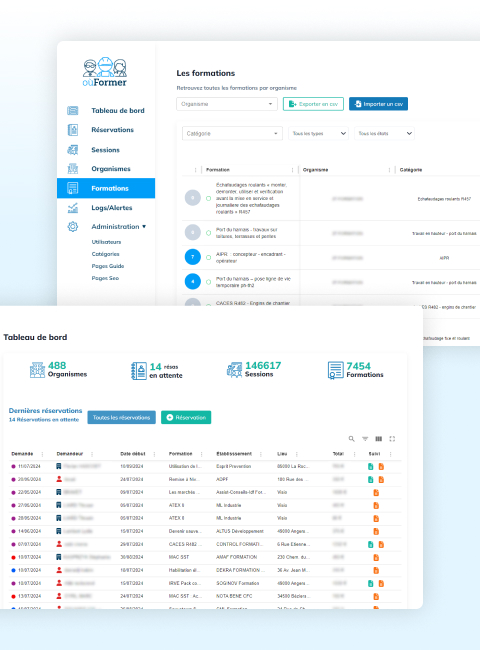Click the Organismes building icon in sidebar
Image resolution: width=480 pixels, height=650 pixels.
pyautogui.click(x=73, y=169)
